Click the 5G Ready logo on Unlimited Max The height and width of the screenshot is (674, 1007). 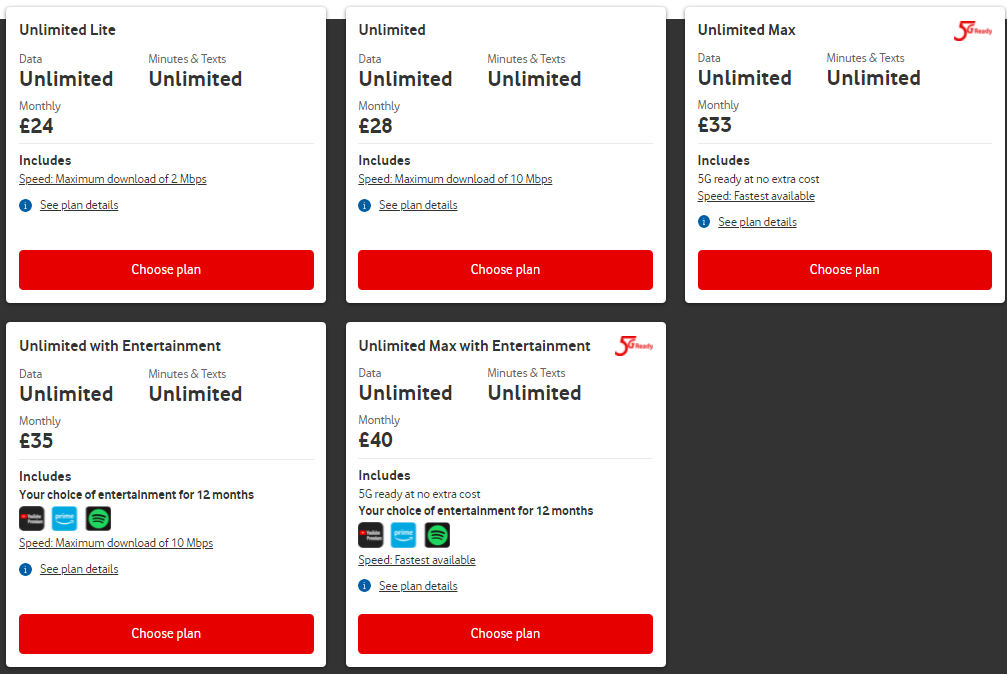pyautogui.click(x=972, y=31)
